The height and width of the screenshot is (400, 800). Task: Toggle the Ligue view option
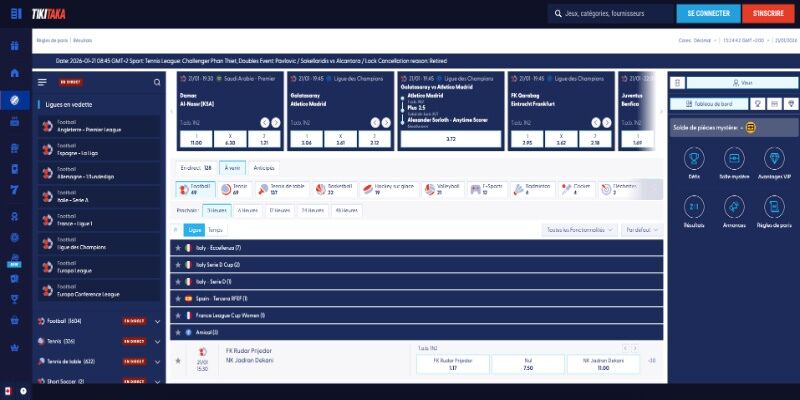[x=194, y=229]
